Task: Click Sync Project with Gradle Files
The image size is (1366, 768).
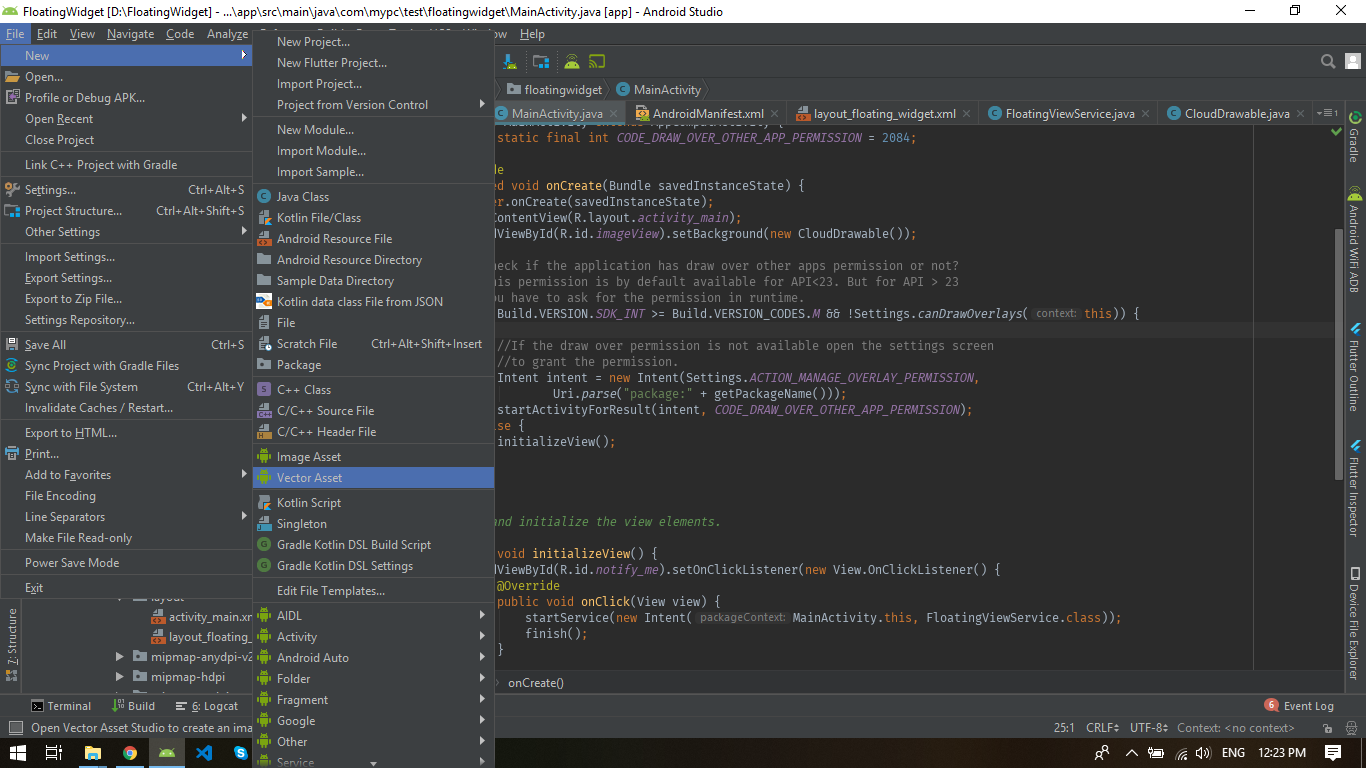Action: coord(126,366)
